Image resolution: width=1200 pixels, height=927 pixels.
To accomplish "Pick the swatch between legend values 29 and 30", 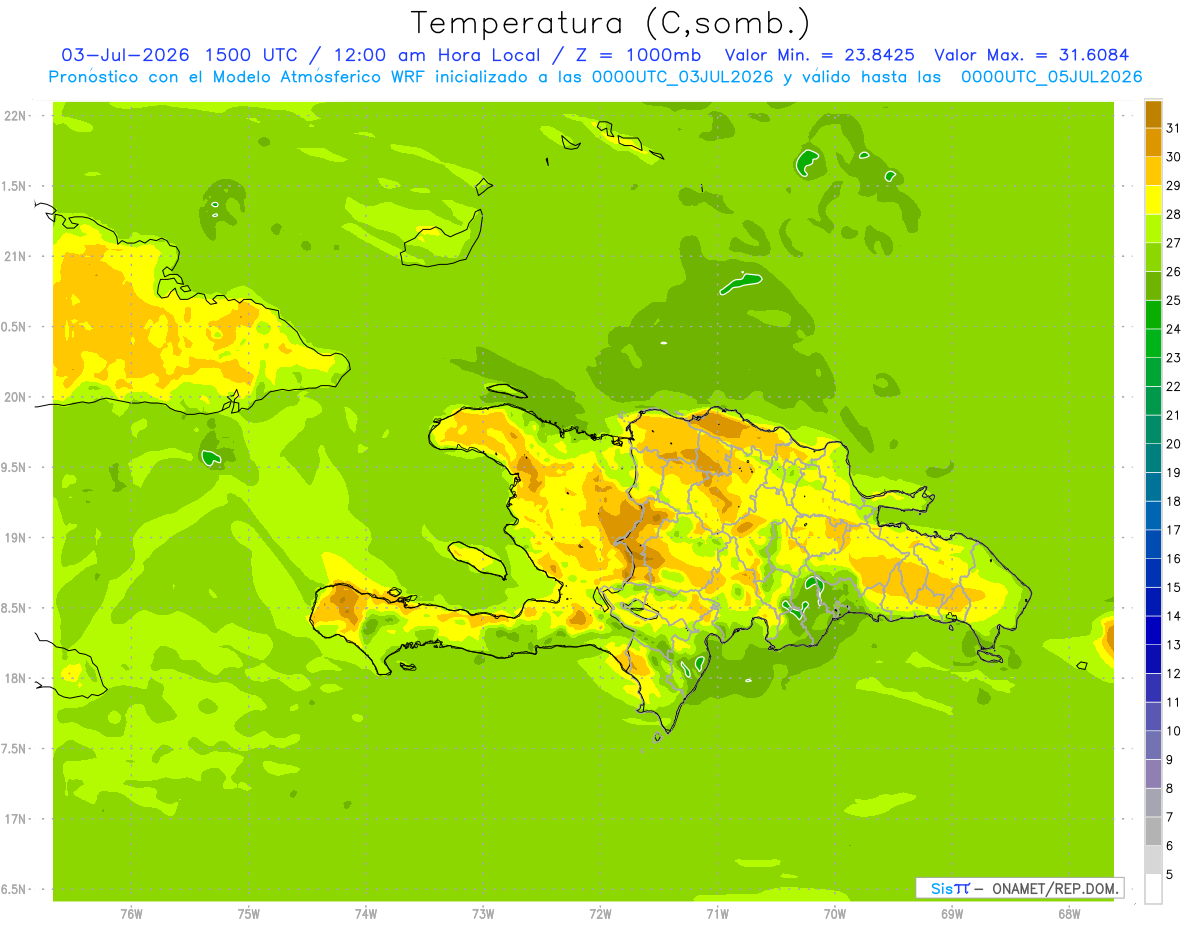I will [x=1153, y=171].
